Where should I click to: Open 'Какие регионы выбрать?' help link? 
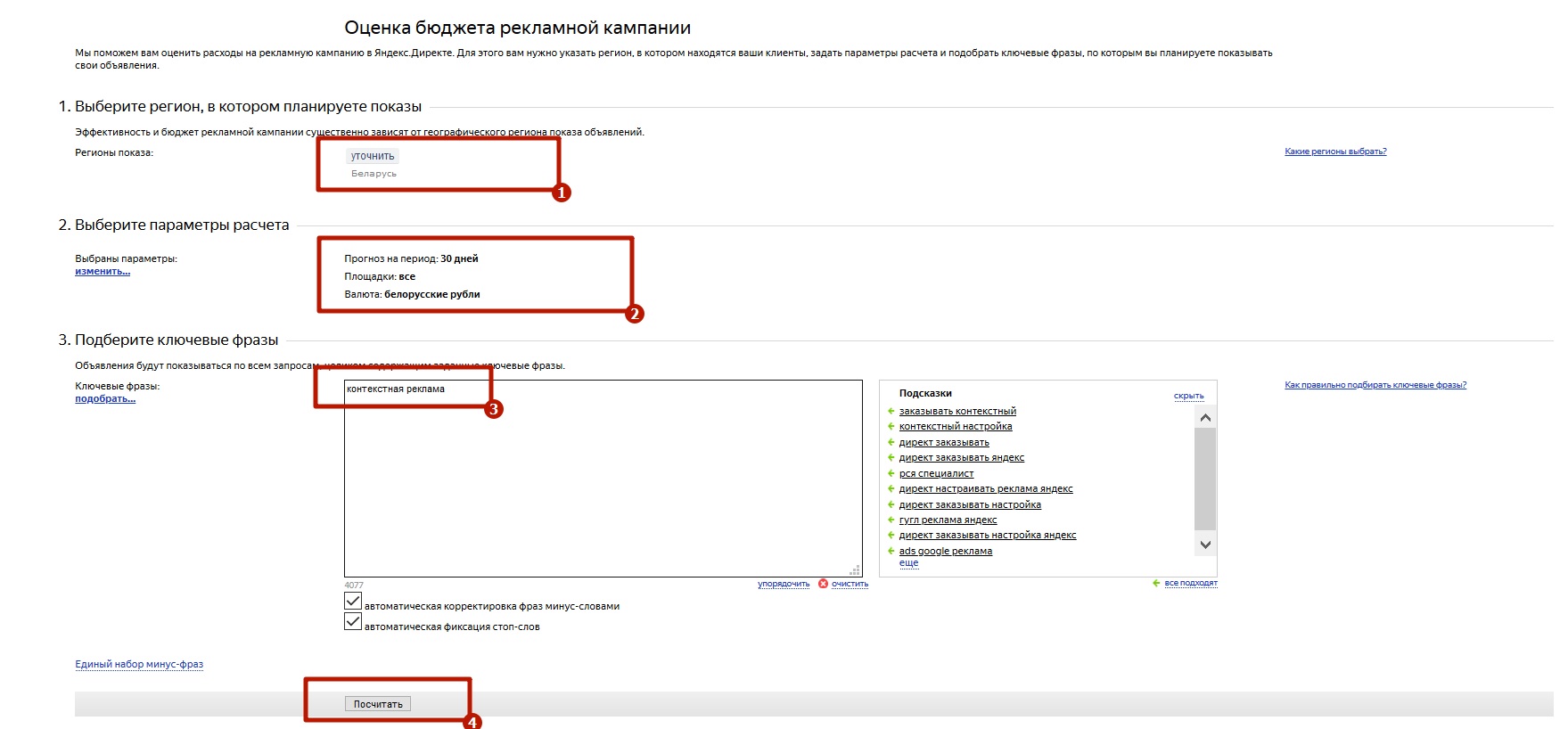click(x=1335, y=152)
